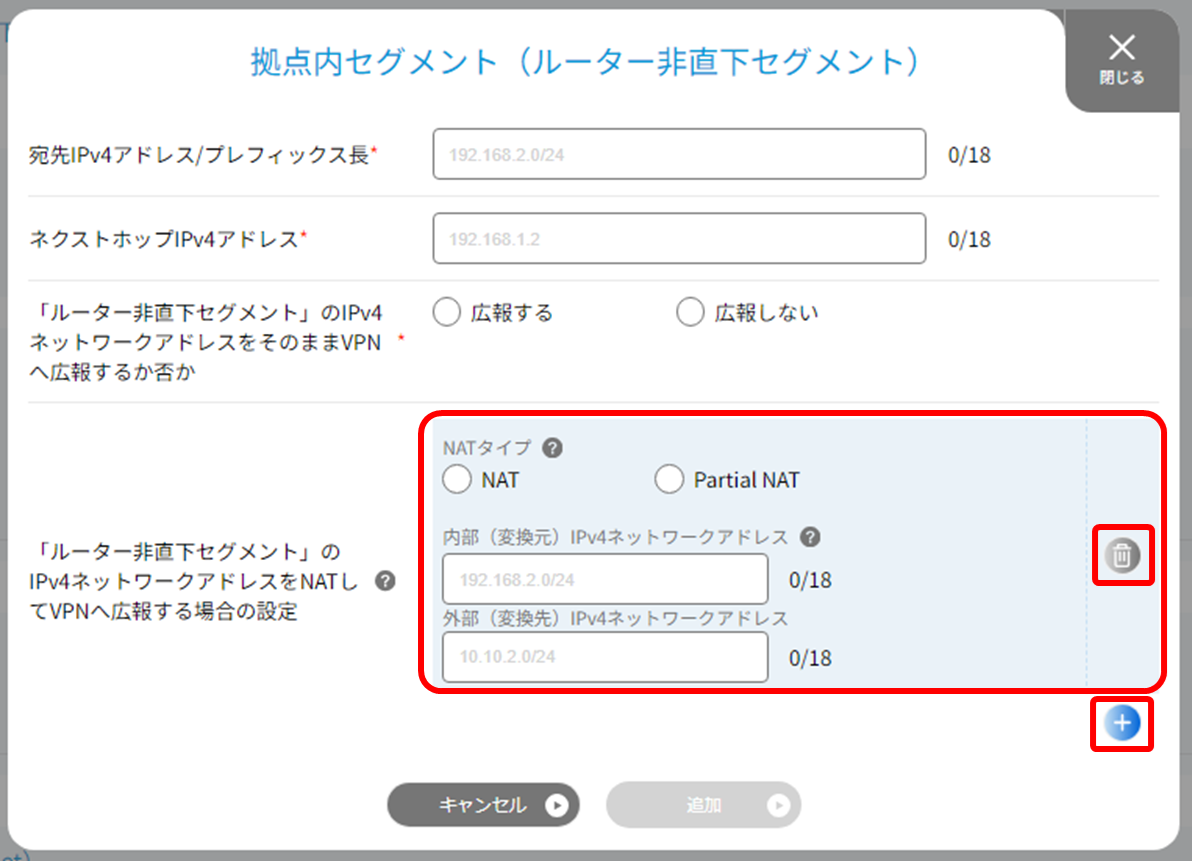Click the 追加 button
Viewport: 1192px width, 861px height.
pos(703,805)
